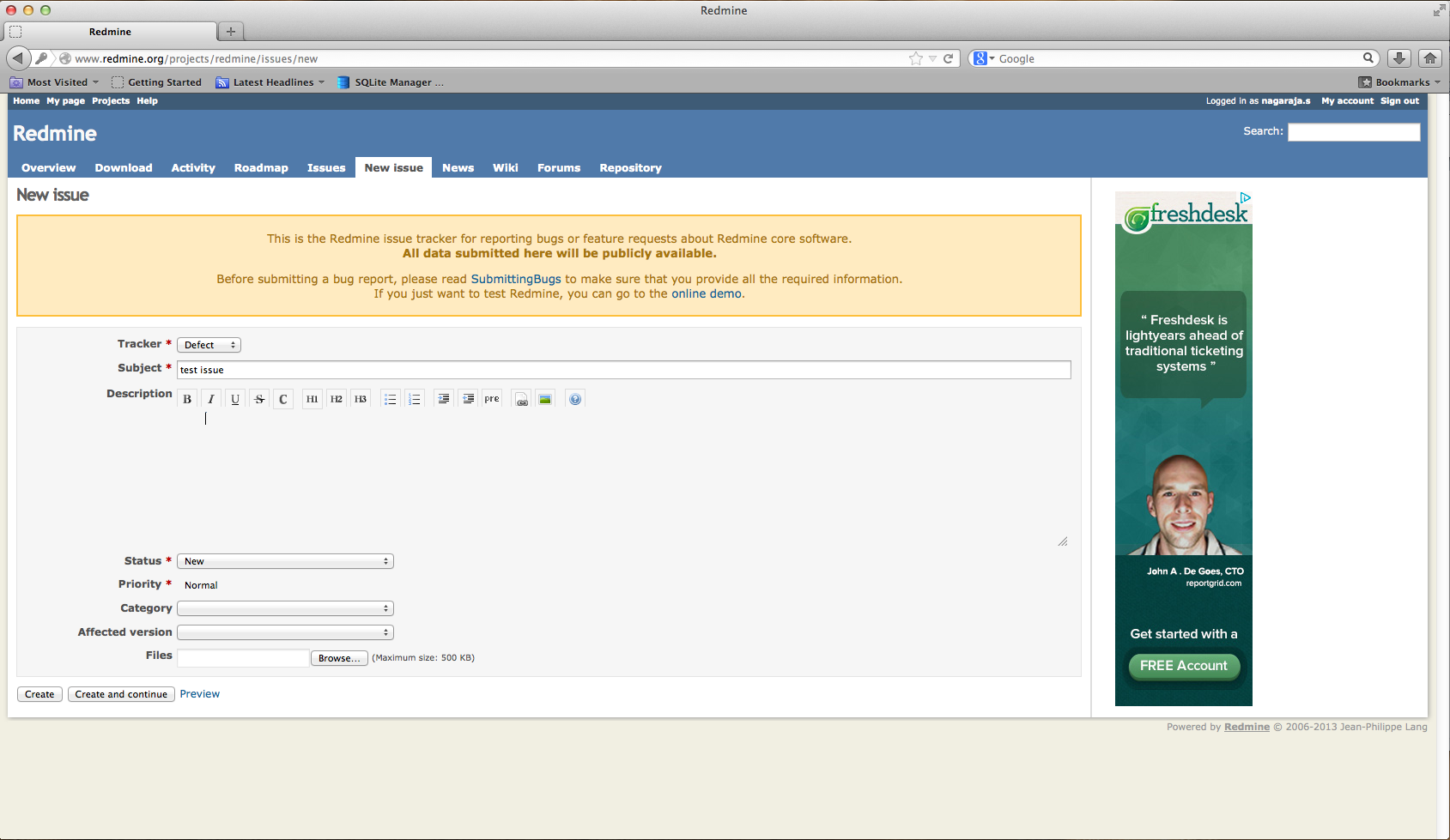Click the Preview link
1450x840 pixels.
[x=200, y=694]
